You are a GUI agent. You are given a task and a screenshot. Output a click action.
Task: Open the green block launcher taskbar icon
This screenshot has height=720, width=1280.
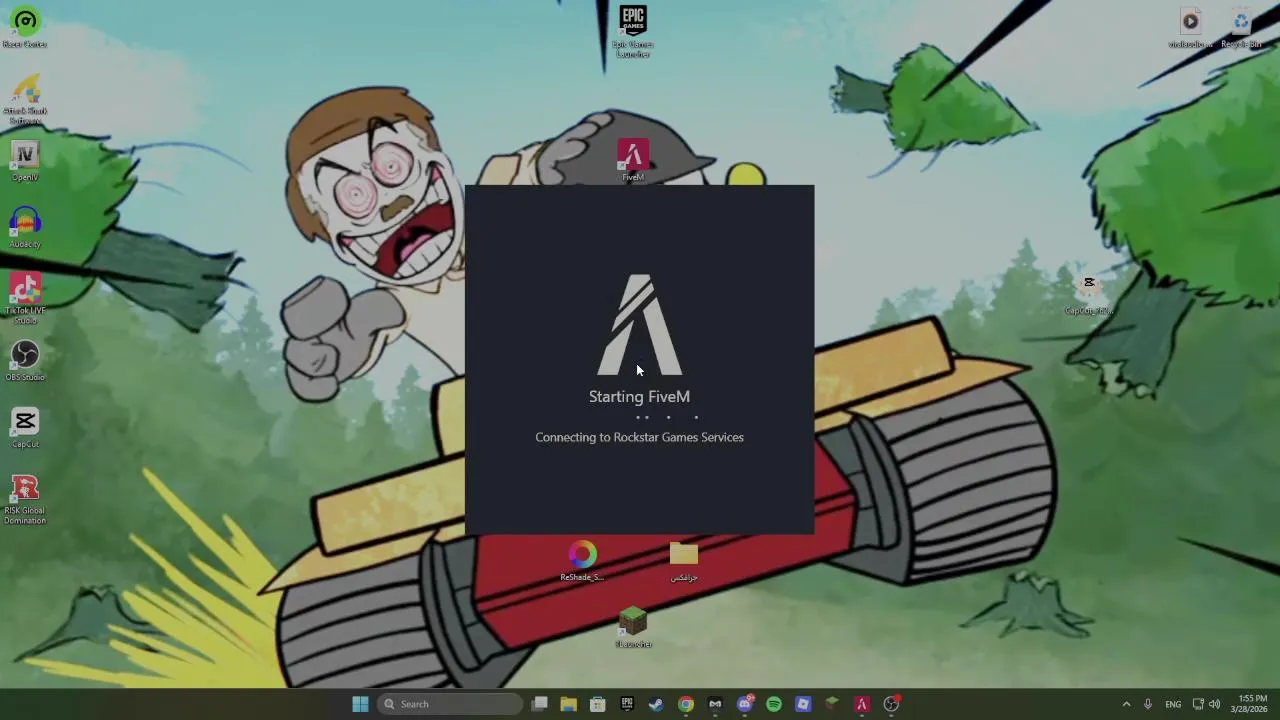pos(832,704)
